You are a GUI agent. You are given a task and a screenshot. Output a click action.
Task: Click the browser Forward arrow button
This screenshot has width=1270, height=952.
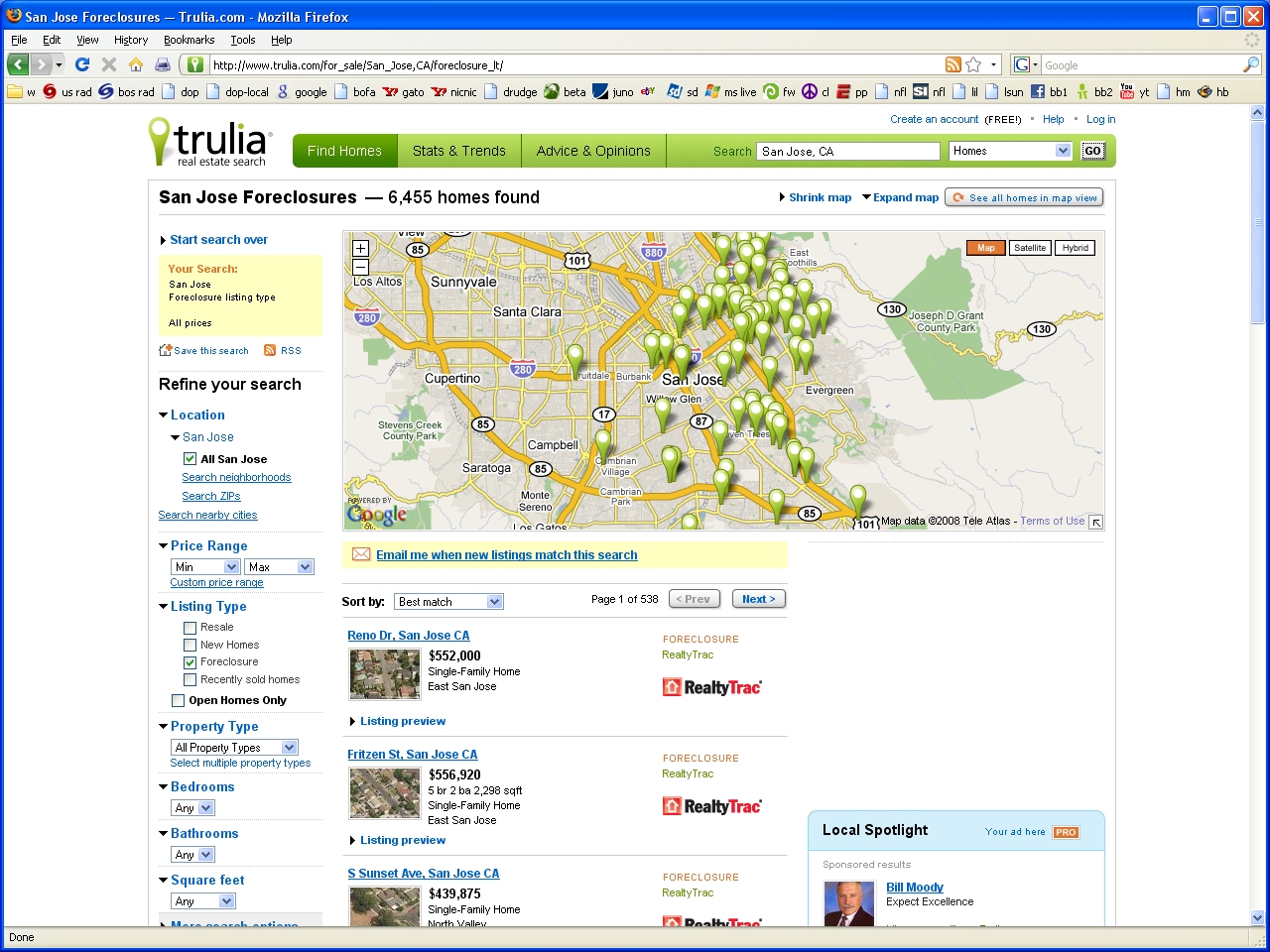(x=42, y=64)
